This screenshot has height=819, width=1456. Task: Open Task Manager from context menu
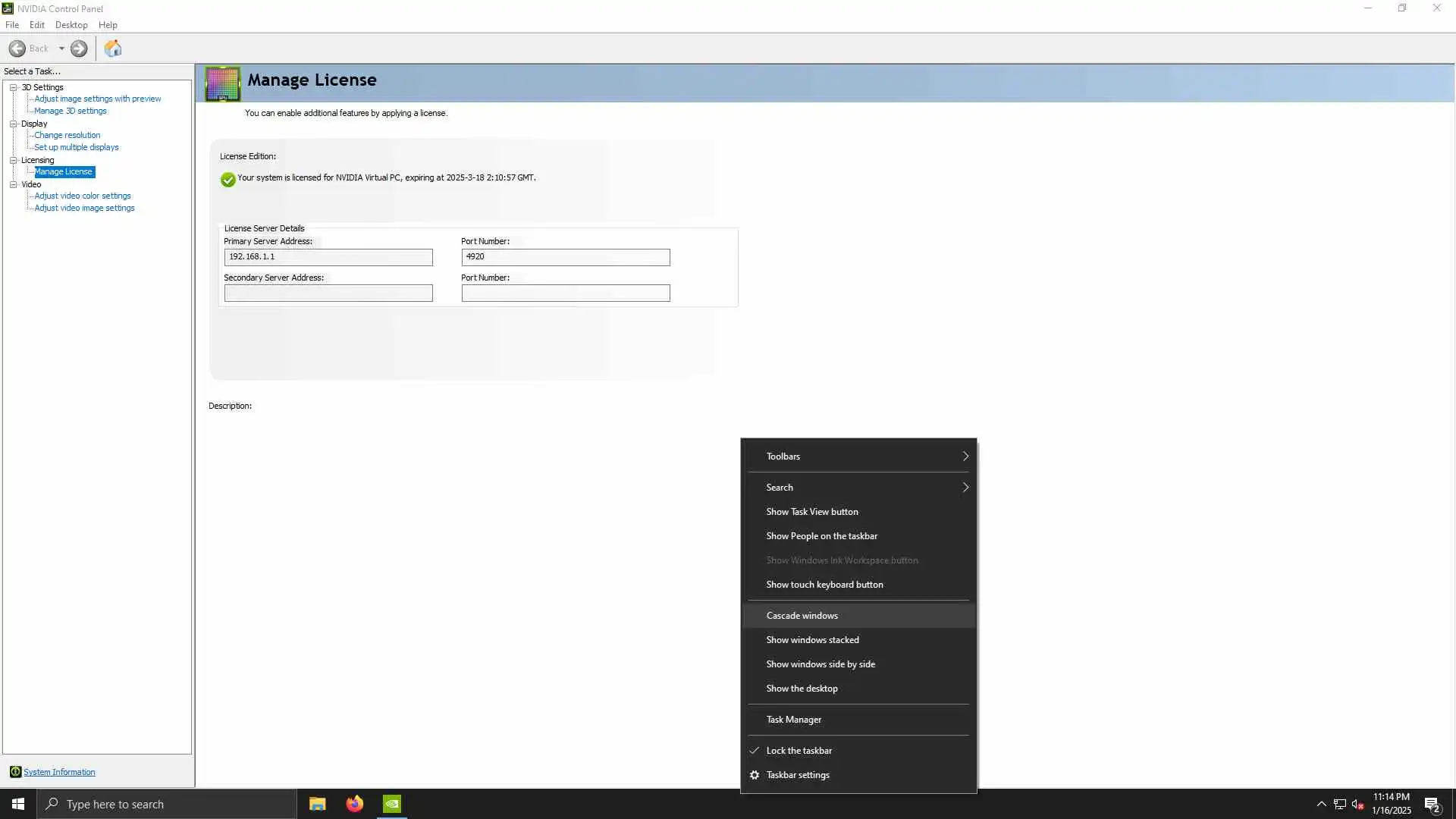[x=793, y=720]
